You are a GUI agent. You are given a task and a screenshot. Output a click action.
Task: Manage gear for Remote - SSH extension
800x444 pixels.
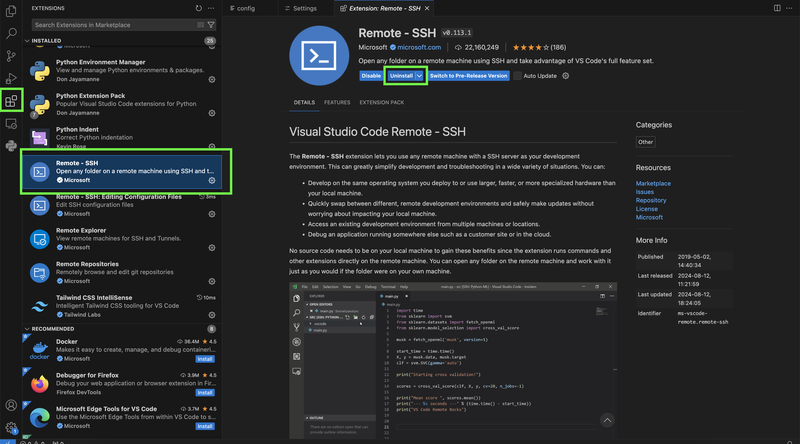pos(212,181)
